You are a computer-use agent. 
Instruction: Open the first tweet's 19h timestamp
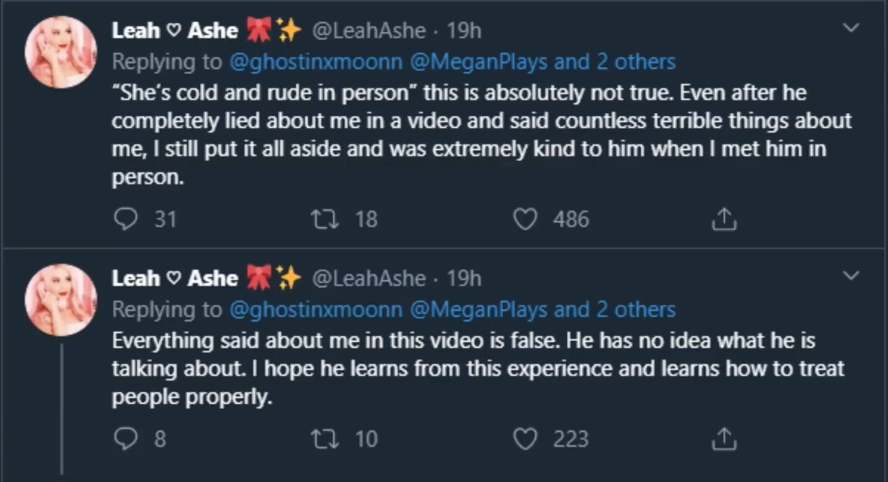pyautogui.click(x=464, y=31)
